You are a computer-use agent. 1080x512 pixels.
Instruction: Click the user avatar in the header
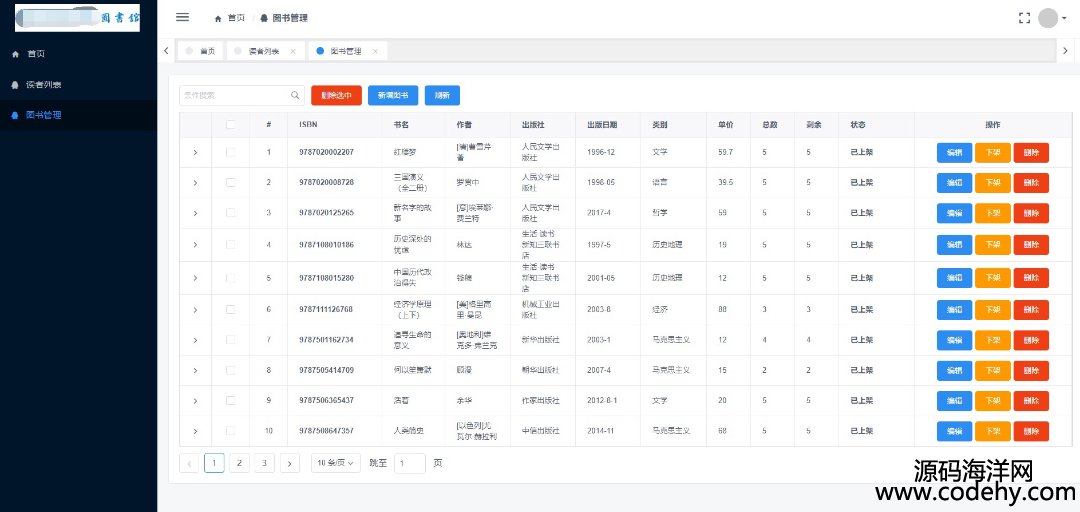tap(1047, 18)
